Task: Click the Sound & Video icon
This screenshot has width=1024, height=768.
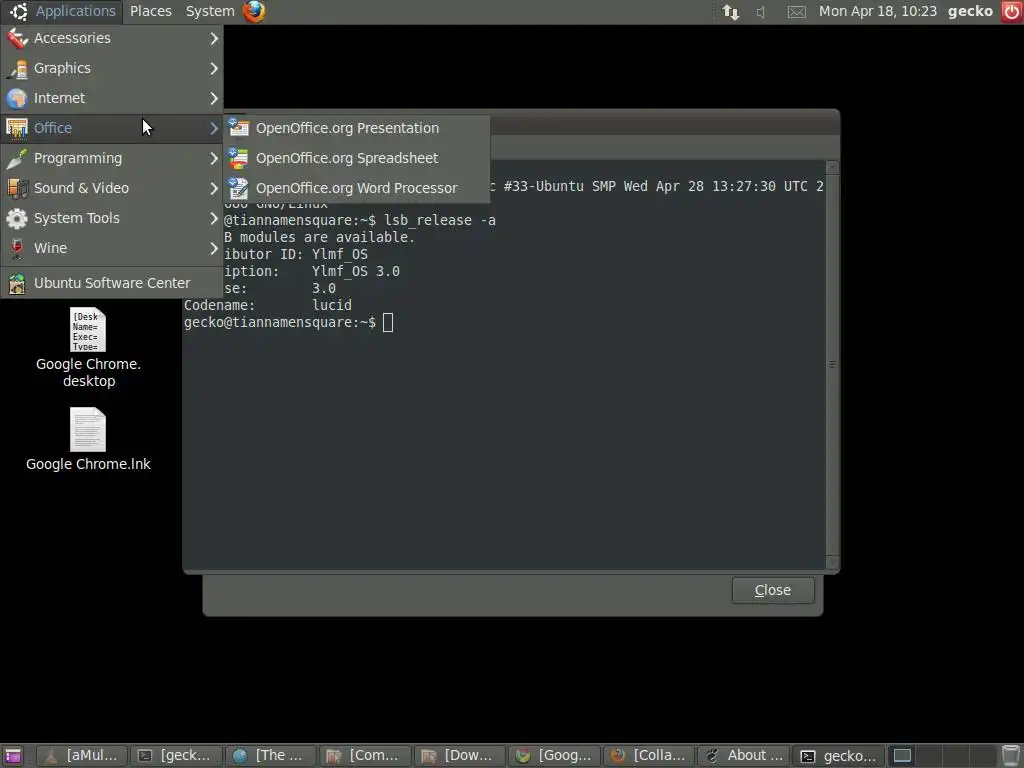Action: [17, 188]
